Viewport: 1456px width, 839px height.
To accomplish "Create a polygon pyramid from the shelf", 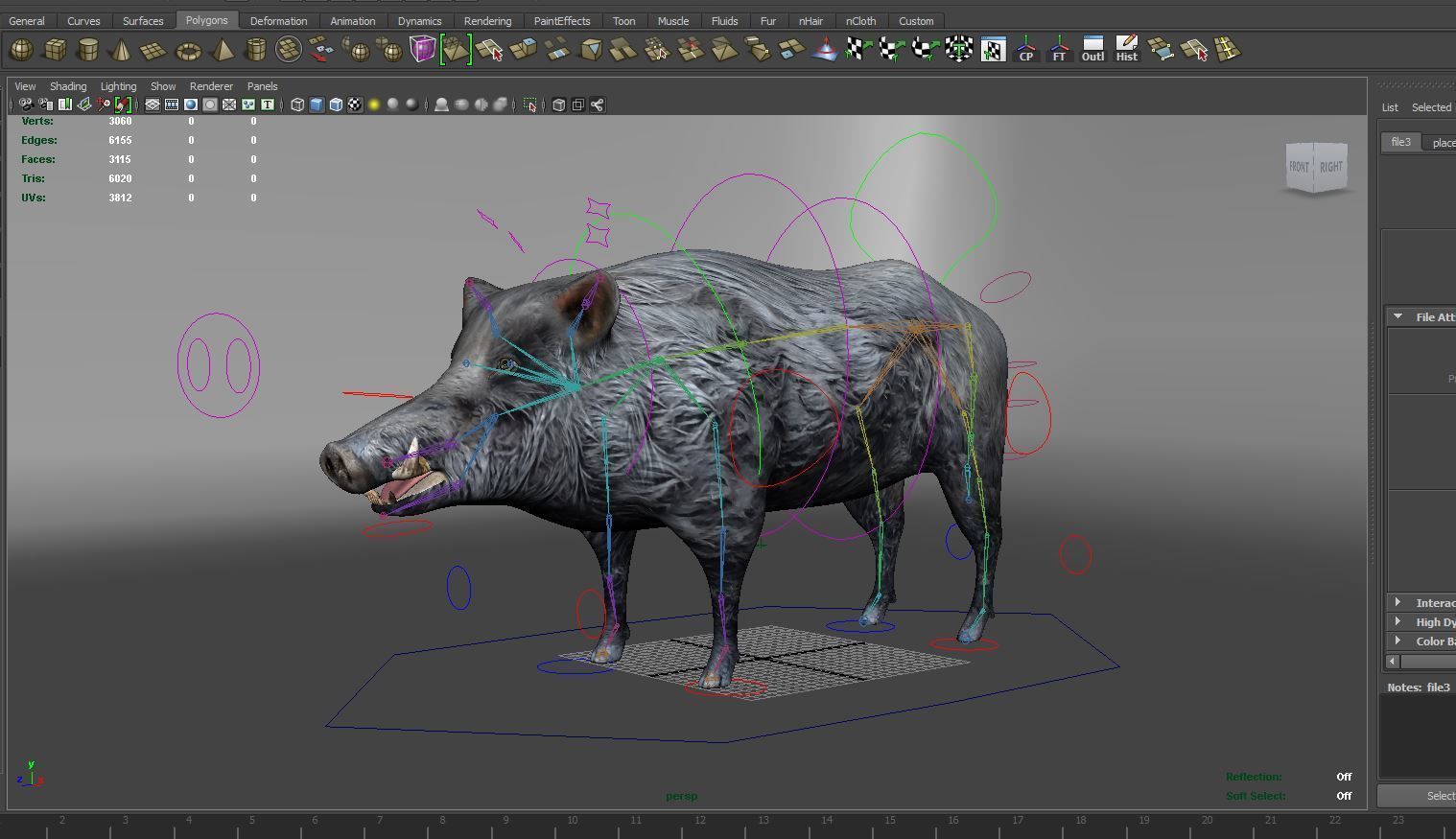I will (x=222, y=49).
